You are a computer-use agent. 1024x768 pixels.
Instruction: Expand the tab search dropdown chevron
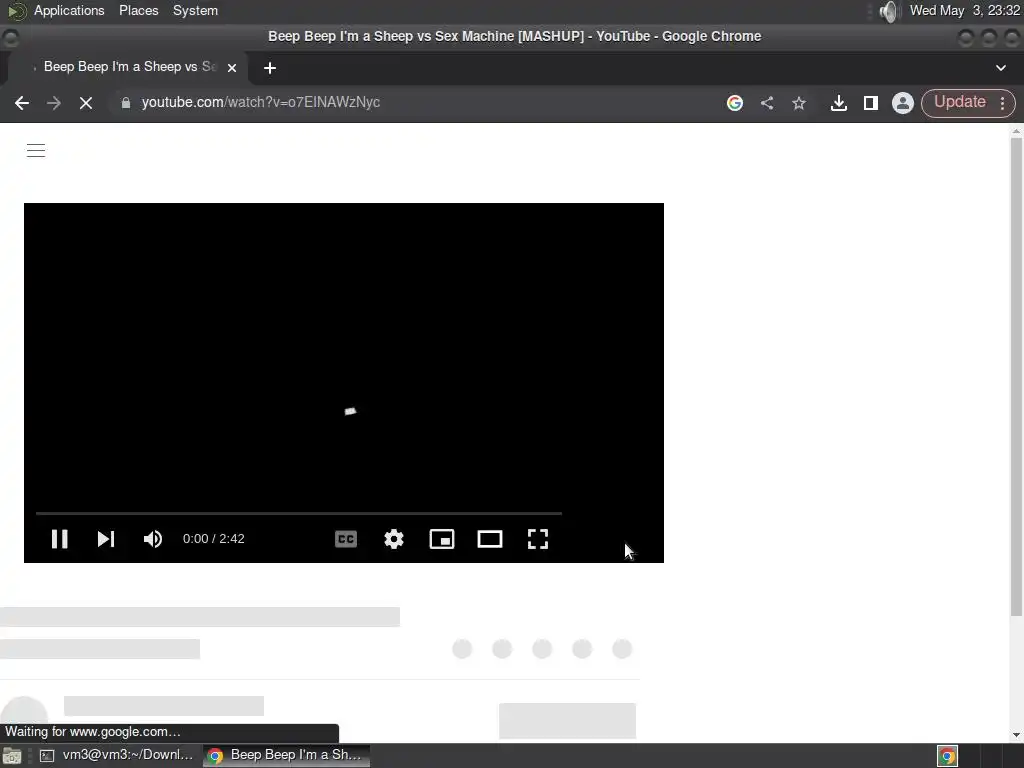[1000, 67]
